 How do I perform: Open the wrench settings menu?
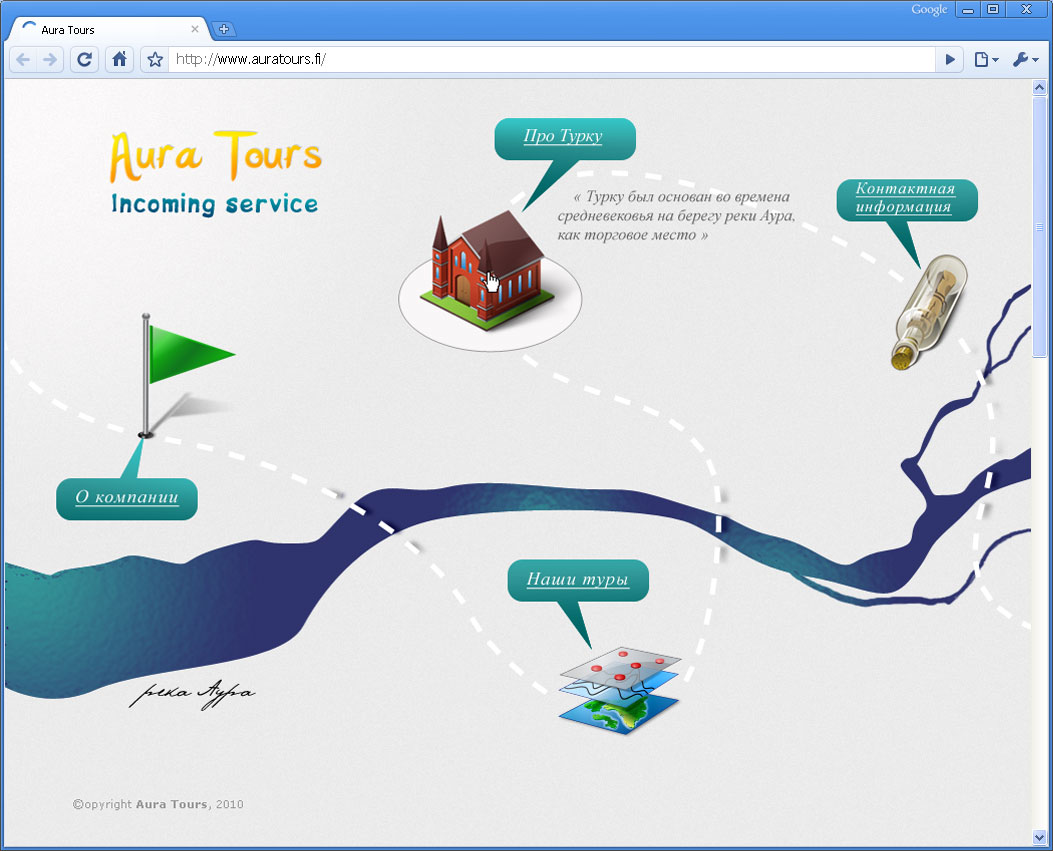1025,60
